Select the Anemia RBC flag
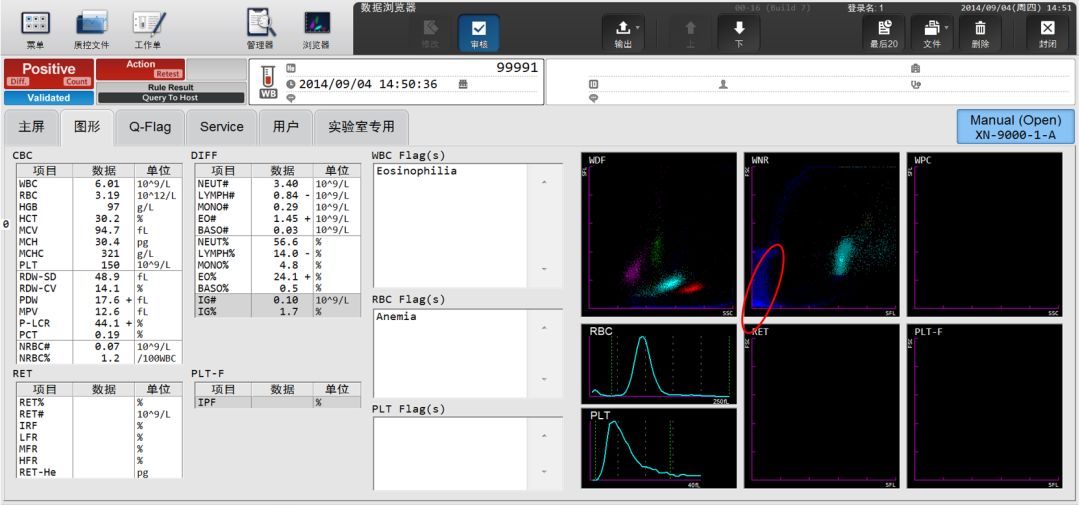Screen dimensions: 1080x505 [396, 317]
